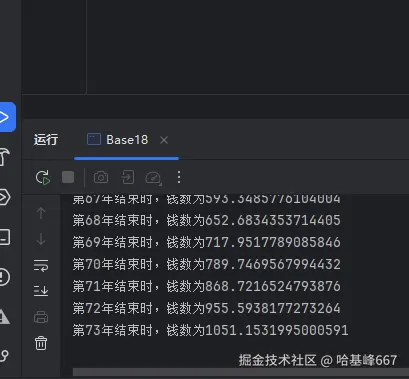Toggle soft-wrap in the console
The width and height of the screenshot is (409, 379).
(x=41, y=265)
